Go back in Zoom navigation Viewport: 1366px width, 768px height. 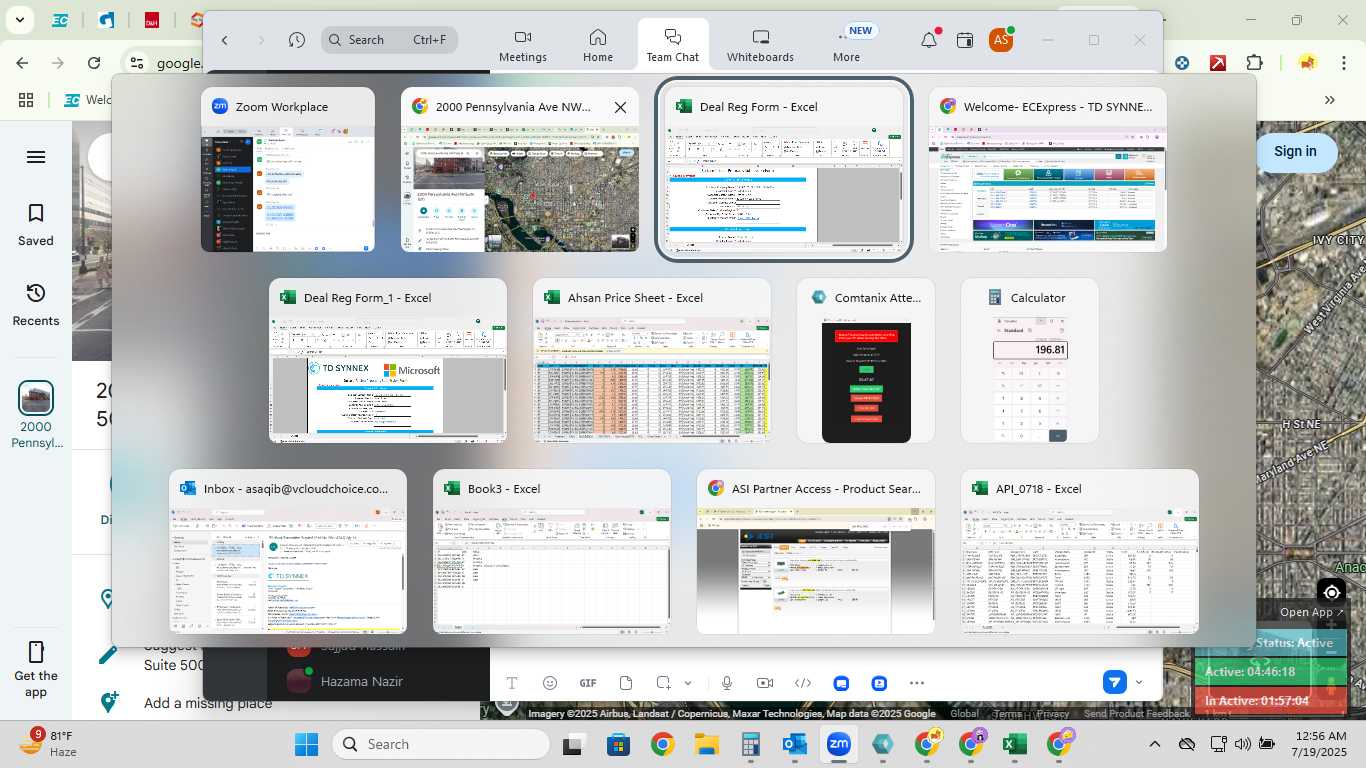click(225, 40)
